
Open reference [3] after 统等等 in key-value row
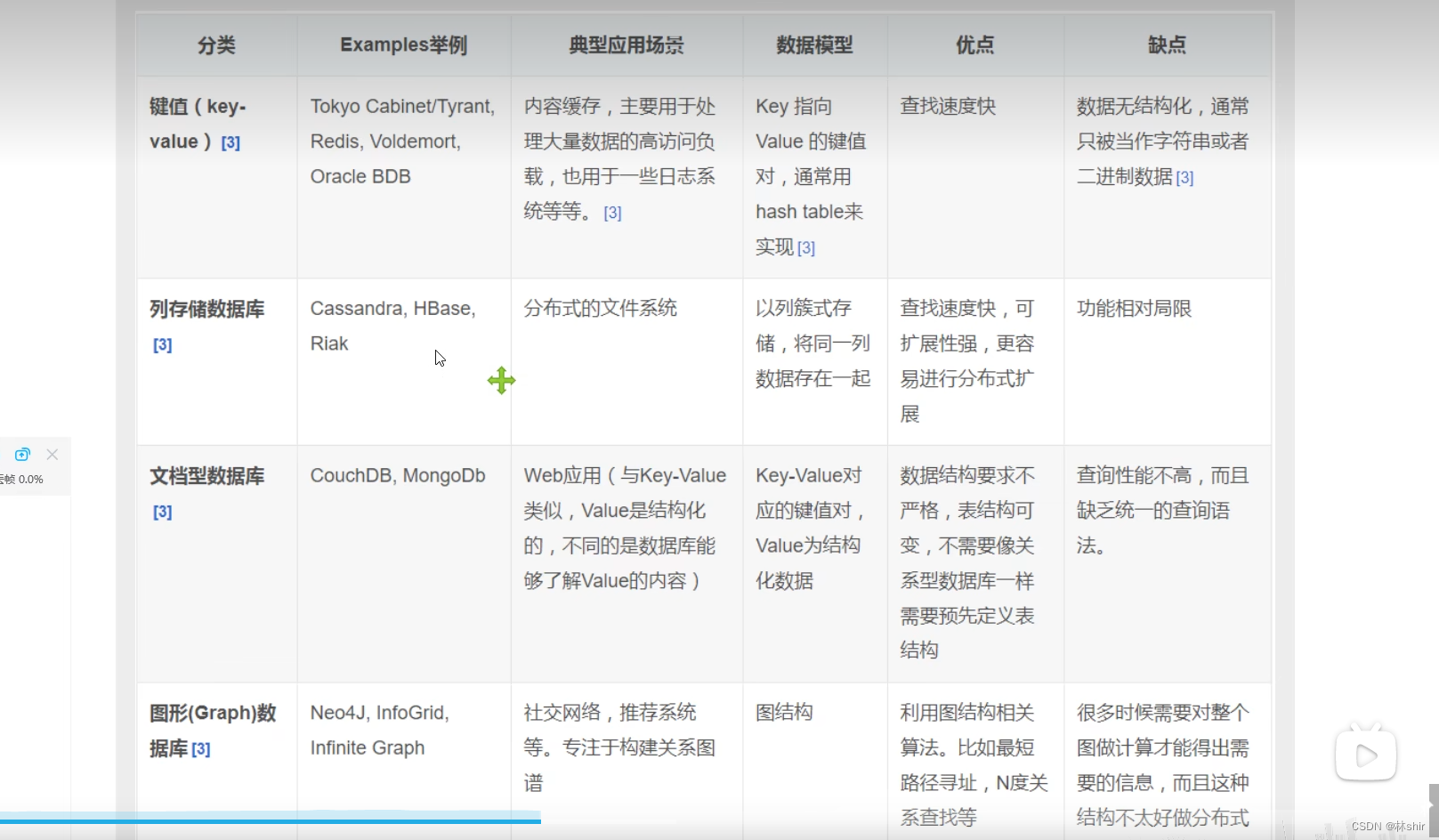click(x=612, y=213)
